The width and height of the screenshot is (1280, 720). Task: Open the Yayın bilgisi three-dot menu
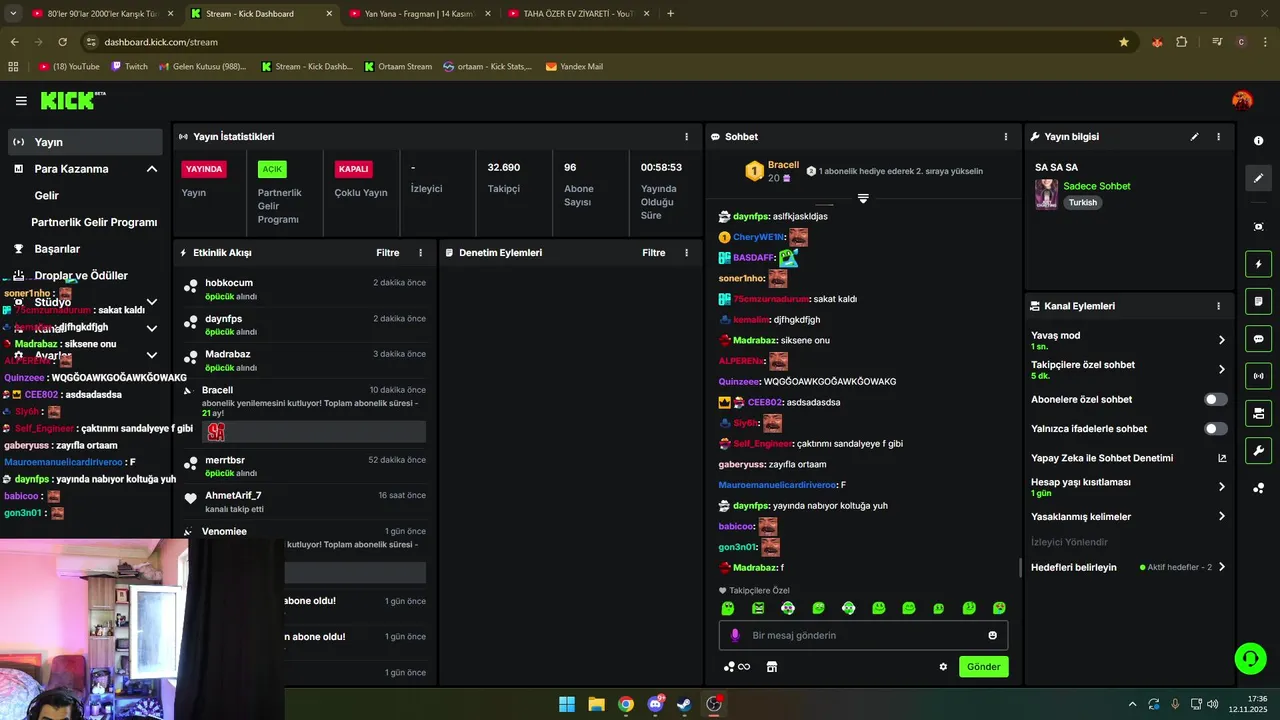click(x=1218, y=137)
